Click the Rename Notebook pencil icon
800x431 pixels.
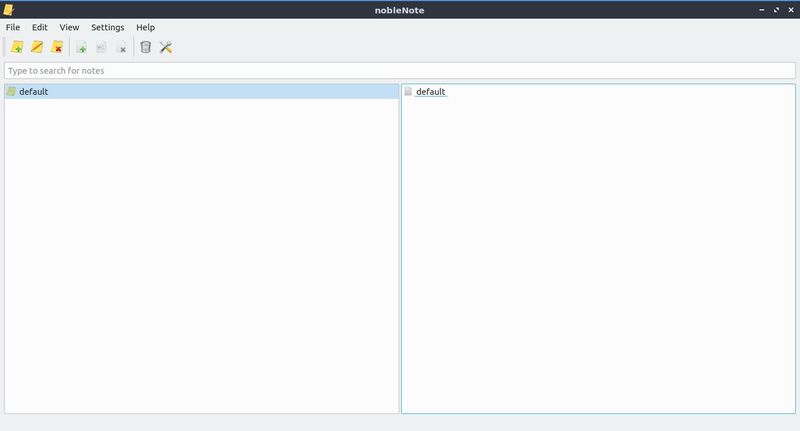[37, 47]
